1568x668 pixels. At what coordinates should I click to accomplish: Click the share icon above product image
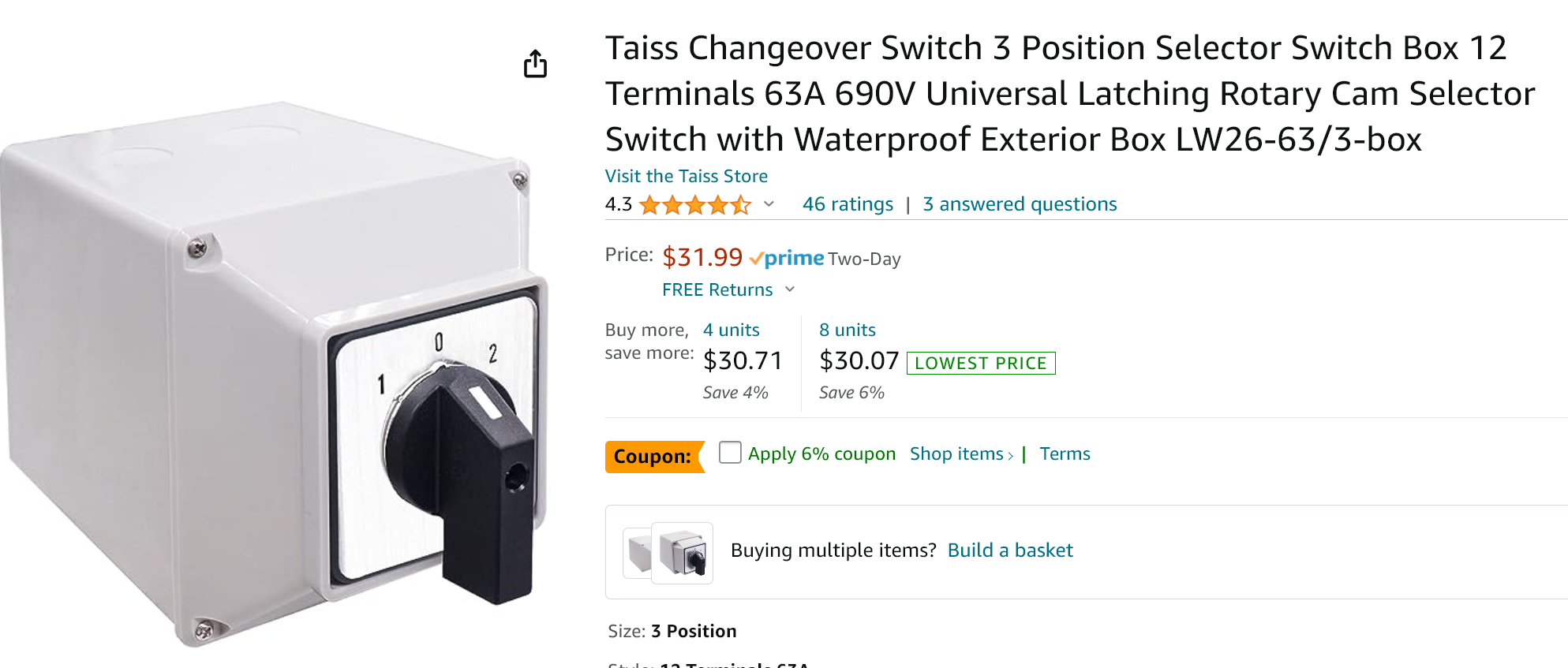pyautogui.click(x=535, y=64)
